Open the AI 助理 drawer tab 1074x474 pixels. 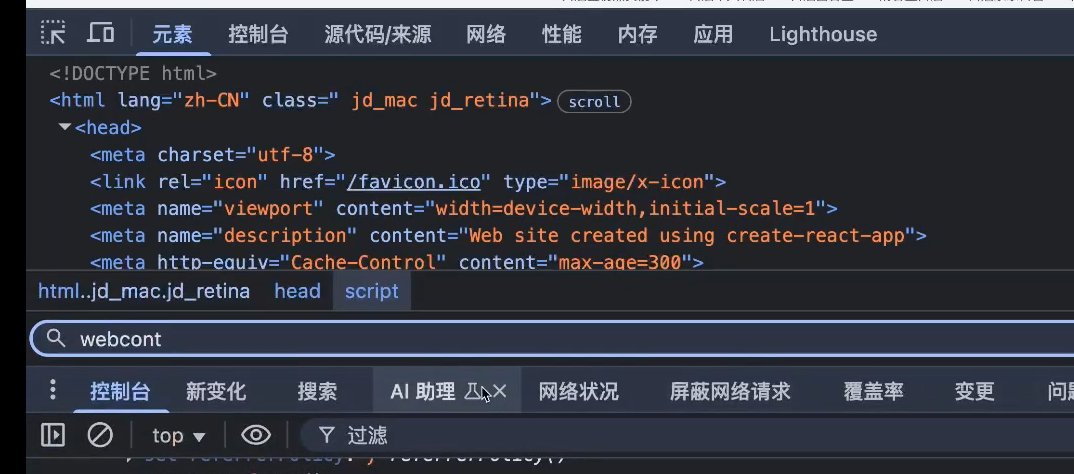point(423,392)
